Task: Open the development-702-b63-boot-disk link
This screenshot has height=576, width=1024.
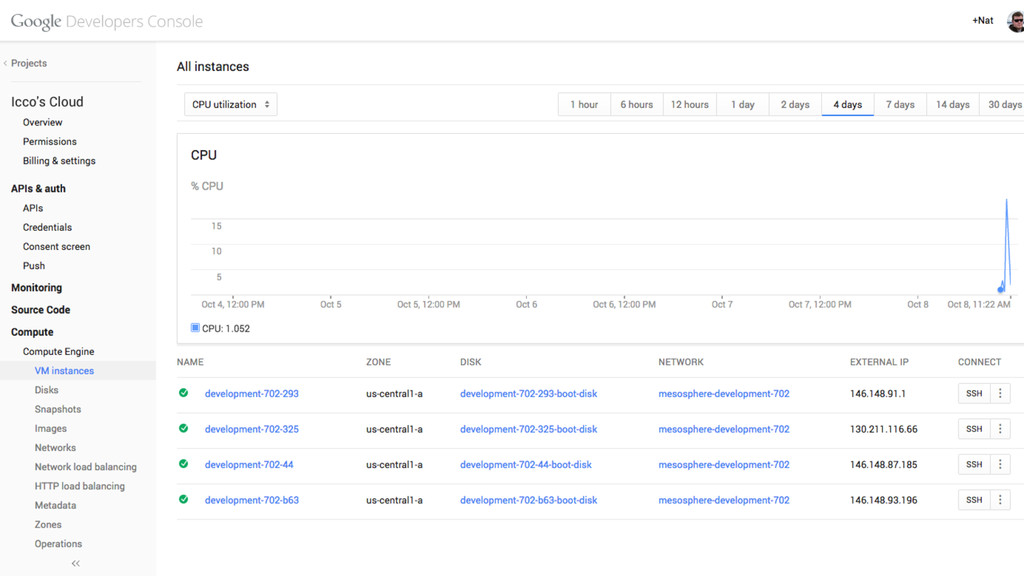Action: 528,500
